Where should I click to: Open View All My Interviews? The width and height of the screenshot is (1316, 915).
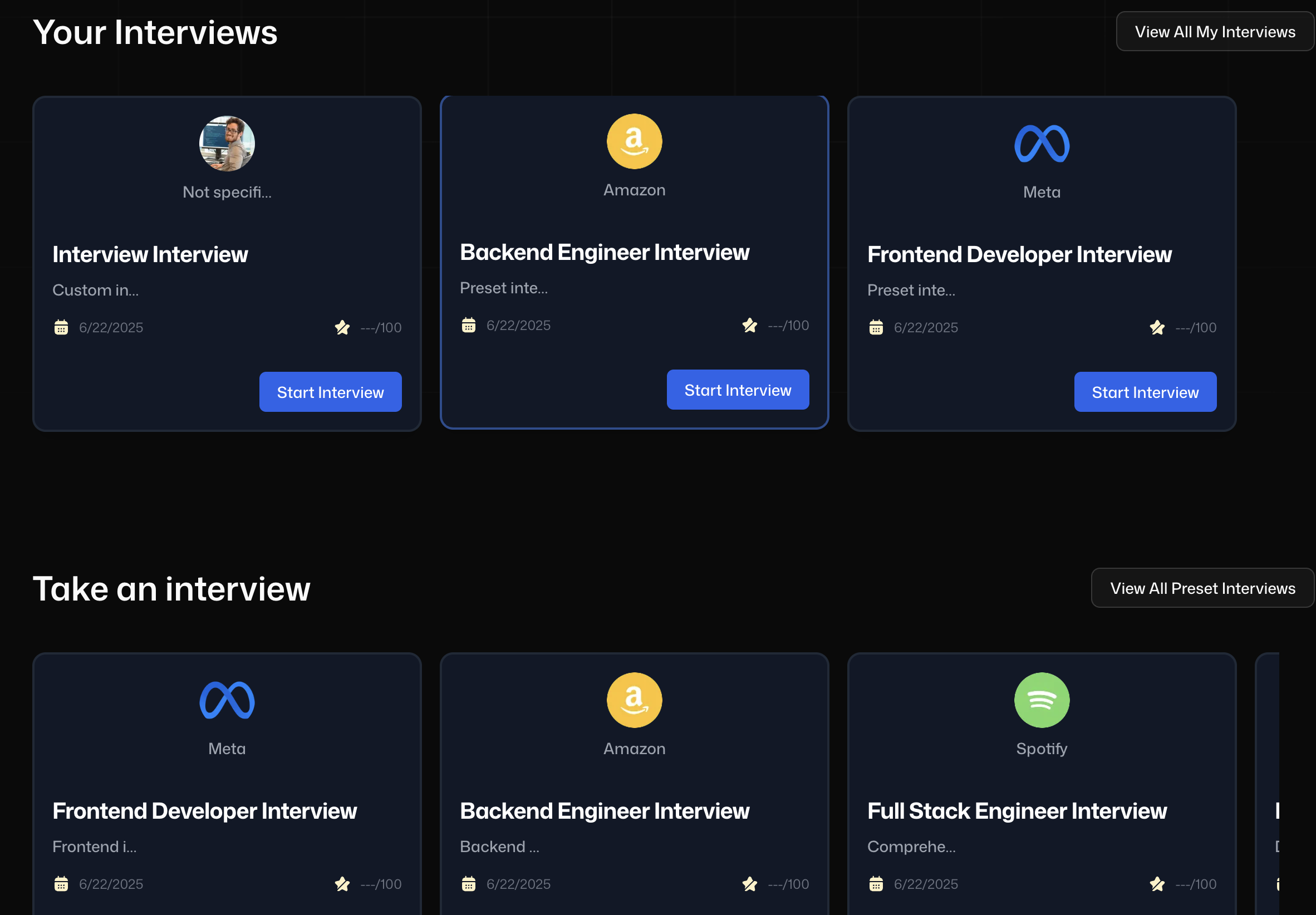tap(1215, 32)
